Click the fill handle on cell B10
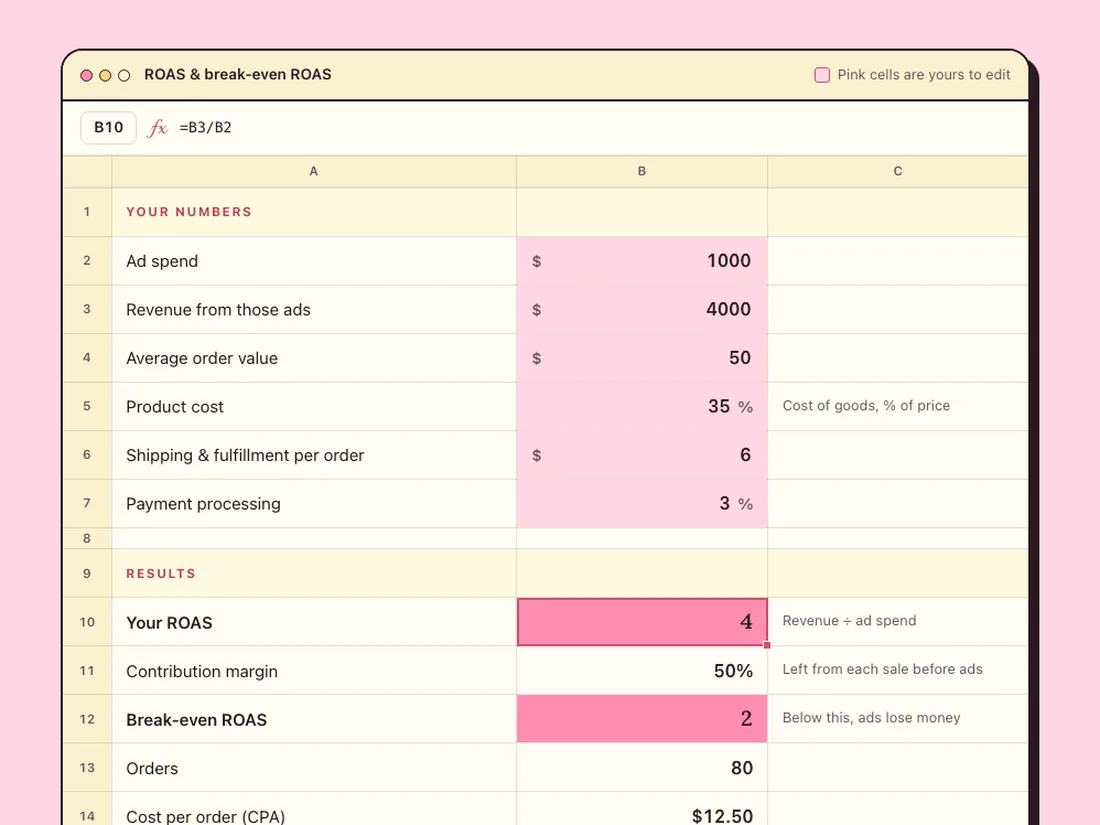The height and width of the screenshot is (825, 1100). tap(767, 645)
